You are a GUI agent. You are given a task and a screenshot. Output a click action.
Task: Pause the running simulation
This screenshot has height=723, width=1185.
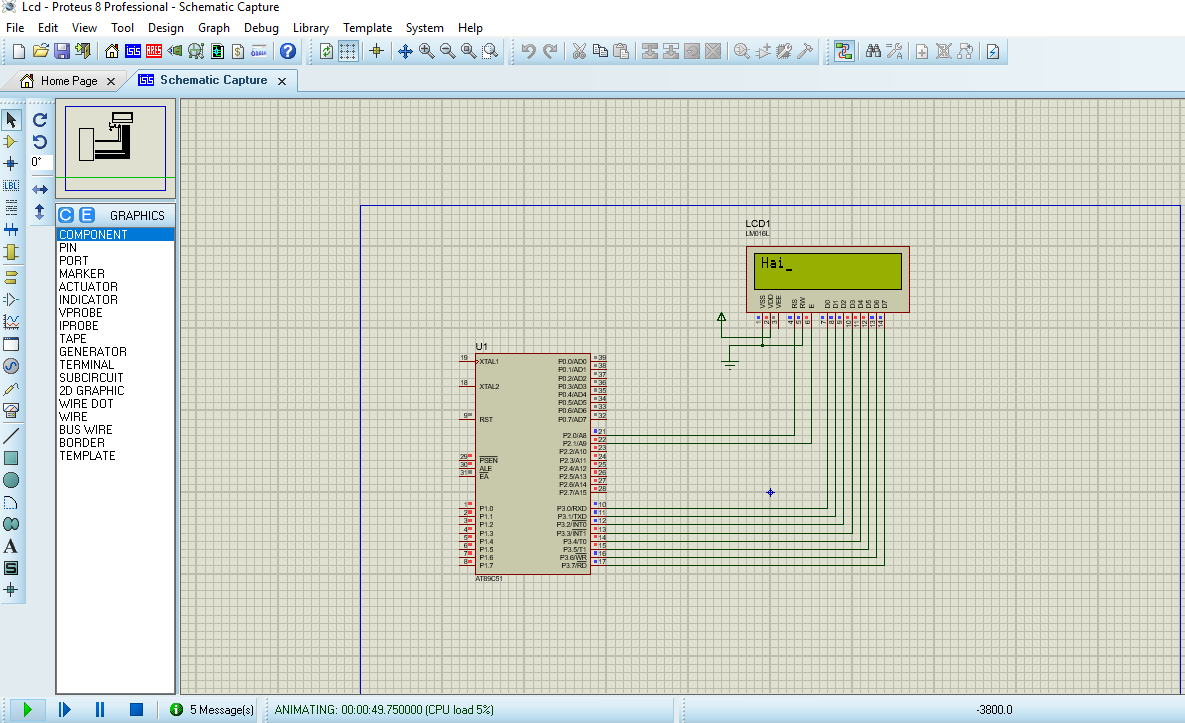tap(99, 709)
